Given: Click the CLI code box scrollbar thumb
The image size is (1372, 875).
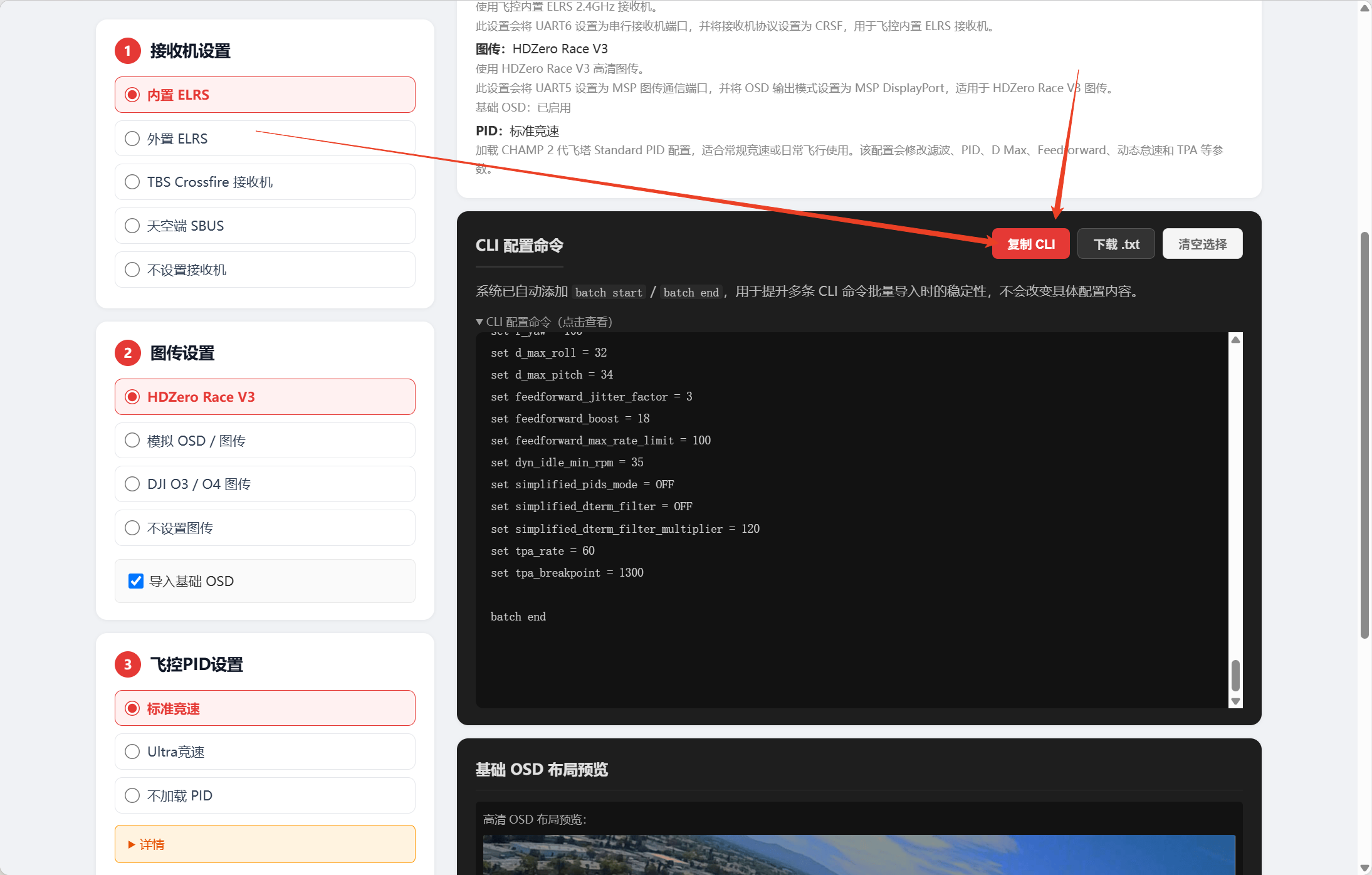Looking at the screenshot, I should [x=1235, y=675].
